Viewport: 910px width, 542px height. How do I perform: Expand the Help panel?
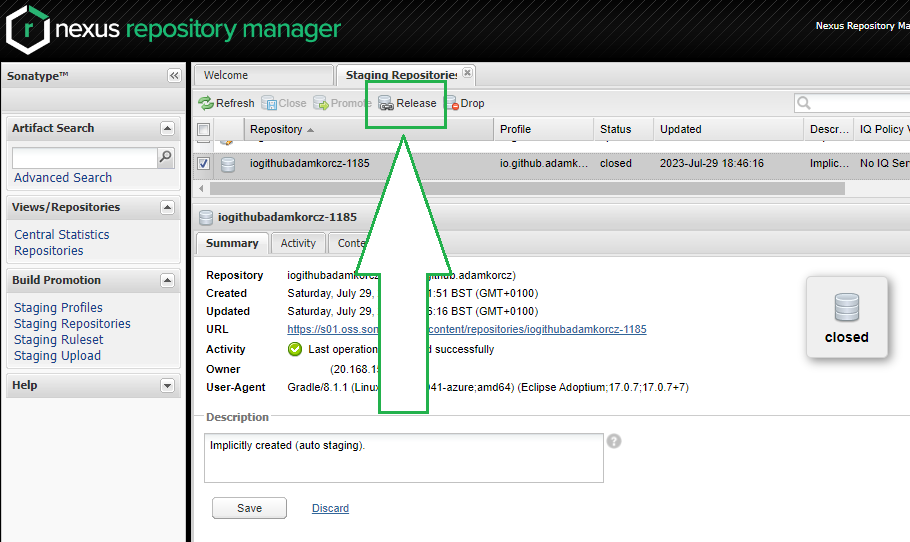point(167,385)
